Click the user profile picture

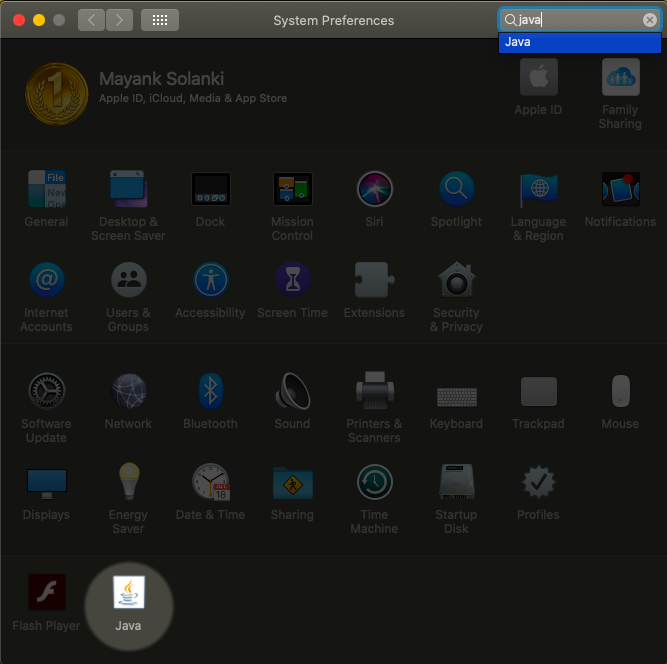[54, 93]
